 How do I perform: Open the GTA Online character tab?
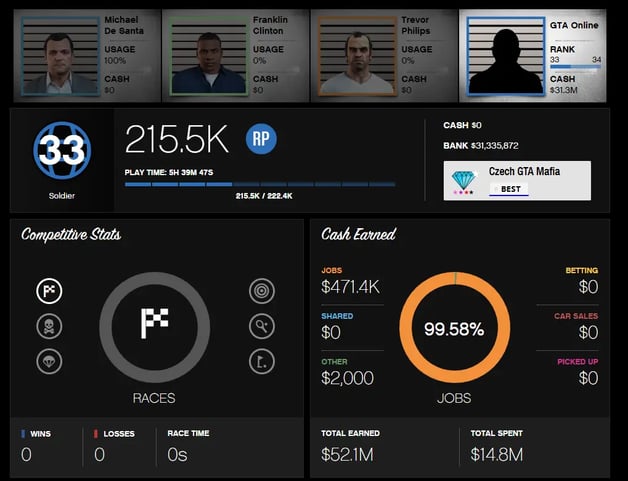click(x=532, y=55)
